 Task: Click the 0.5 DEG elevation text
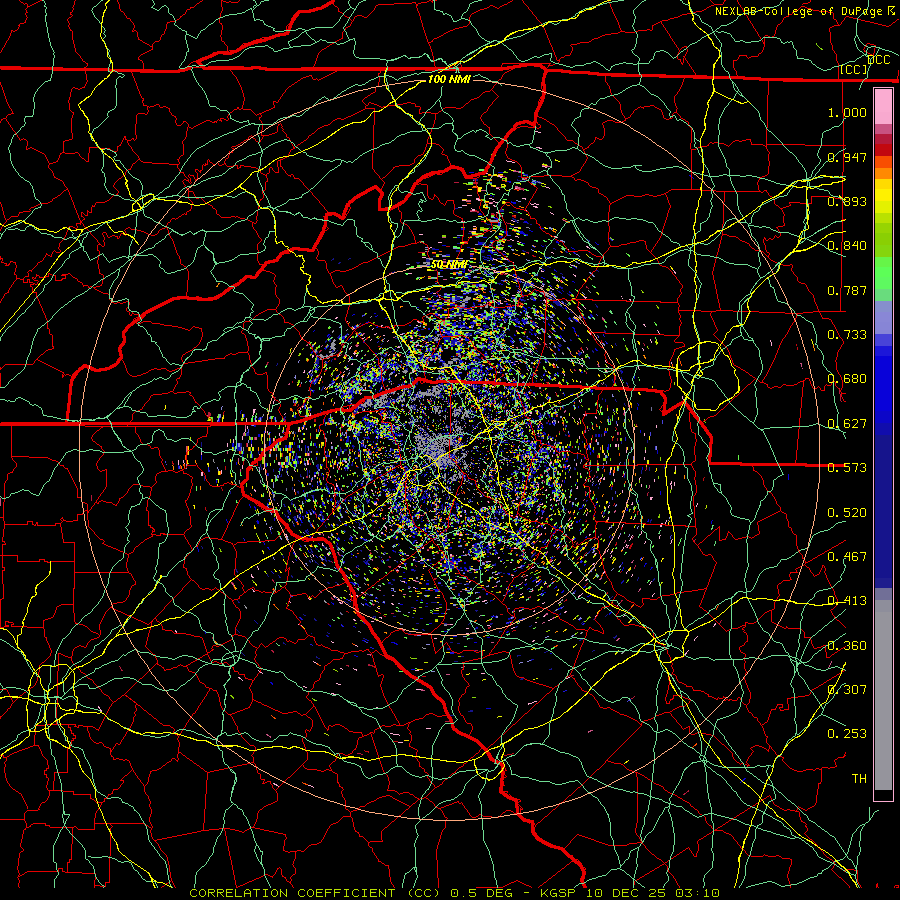pyautogui.click(x=481, y=893)
